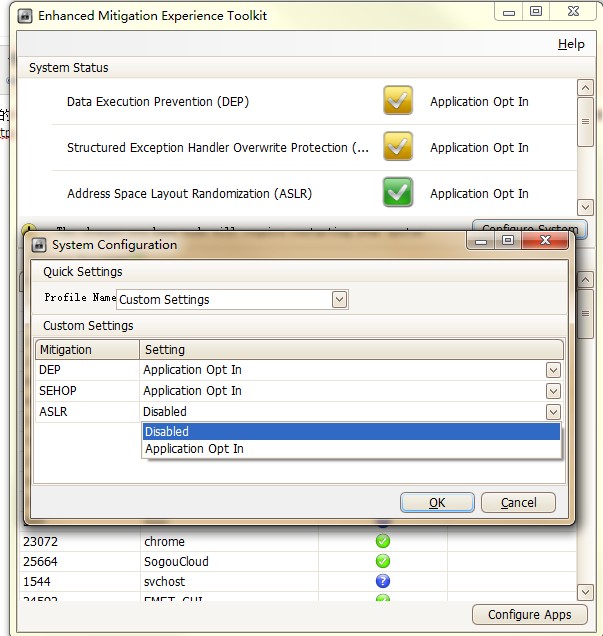The height and width of the screenshot is (636, 603).
Task: Click the System Status scrollbar down arrow
Action: (x=585, y=207)
